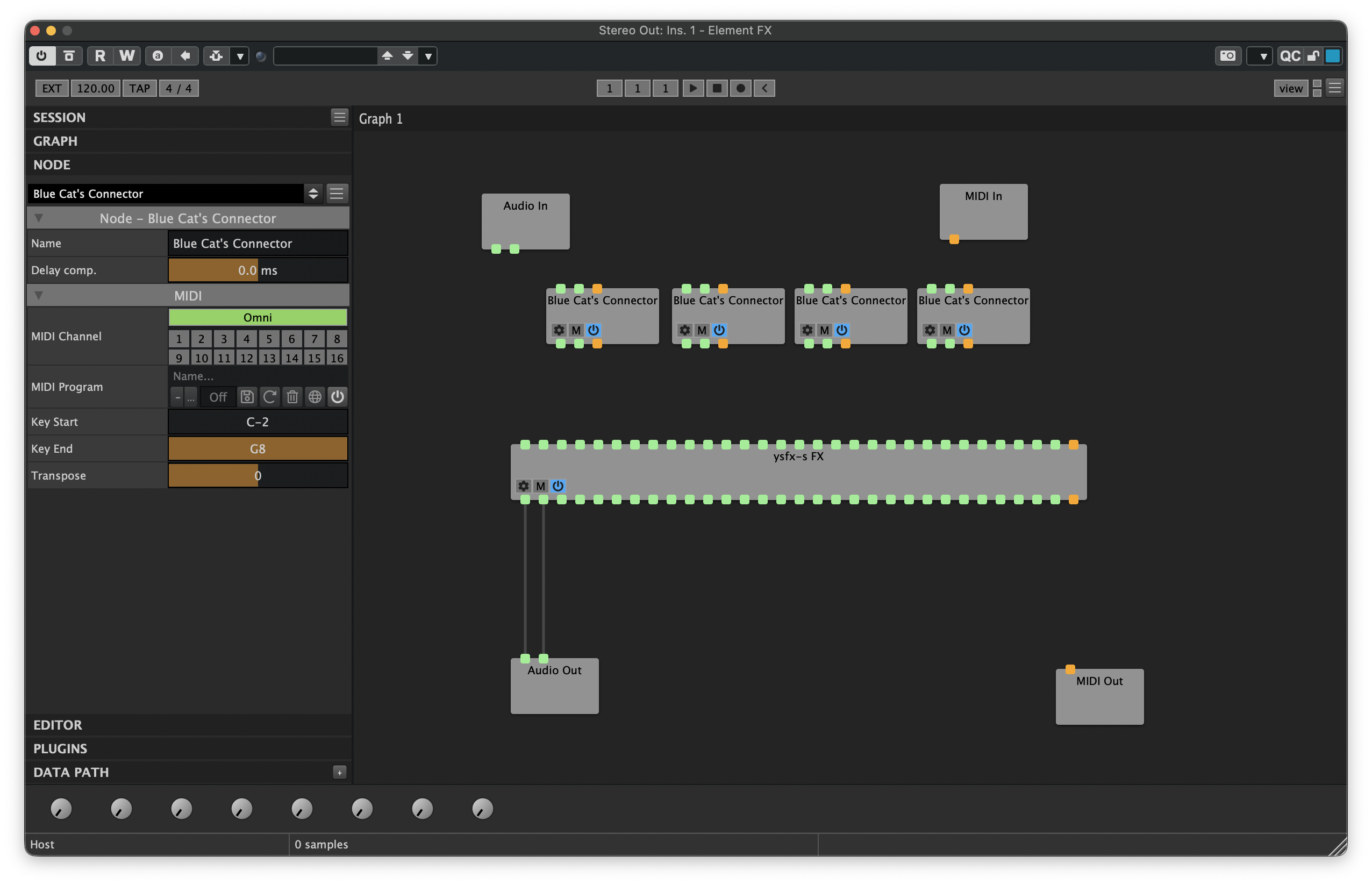Click the A/B comparison icon
Screen dimensions: 1372x885
point(158,56)
